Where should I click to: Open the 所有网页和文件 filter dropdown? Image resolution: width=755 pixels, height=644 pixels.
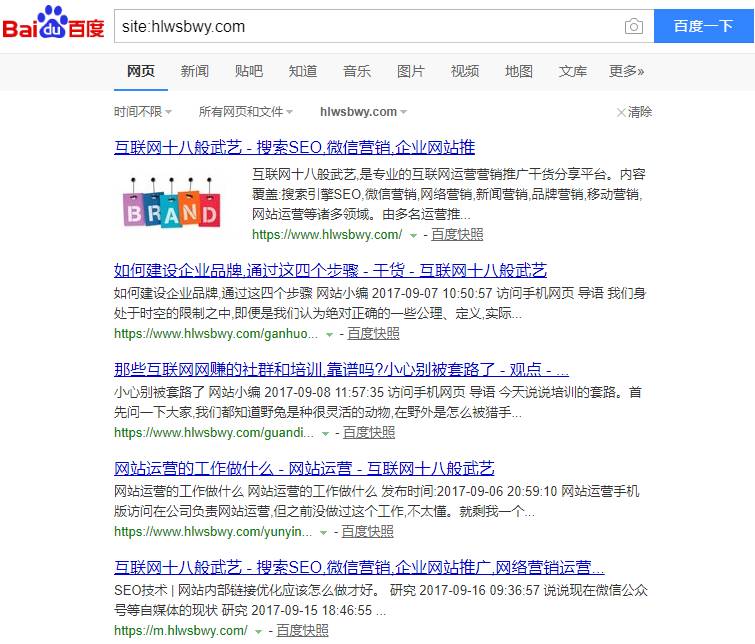pyautogui.click(x=246, y=112)
